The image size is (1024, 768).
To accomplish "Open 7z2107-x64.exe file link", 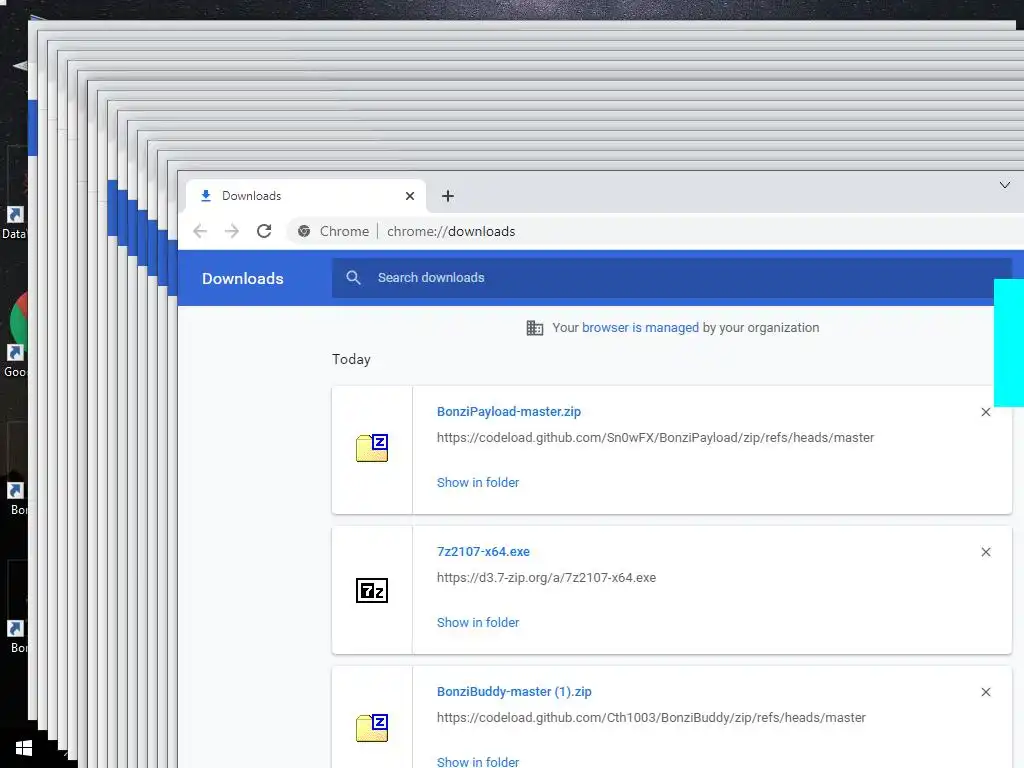I will pyautogui.click(x=483, y=552).
